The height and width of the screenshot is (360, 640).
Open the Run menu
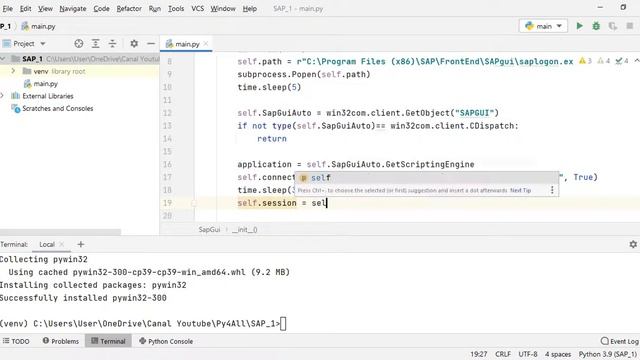tap(155, 8)
